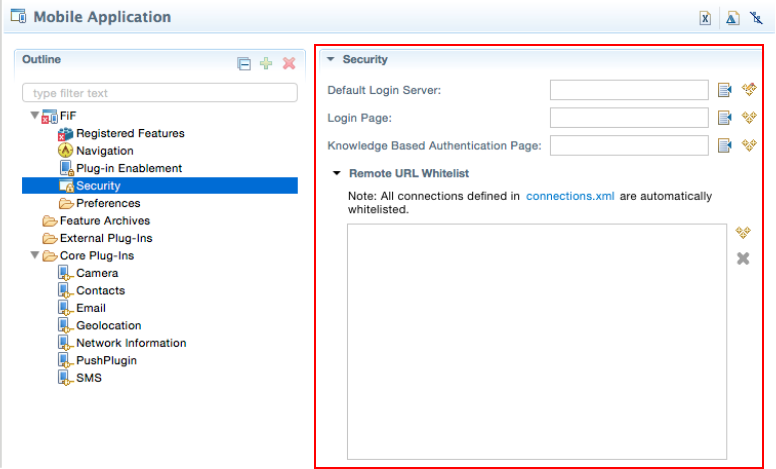Click Registered Features icon
Image resolution: width=776 pixels, height=469 pixels.
pos(65,134)
